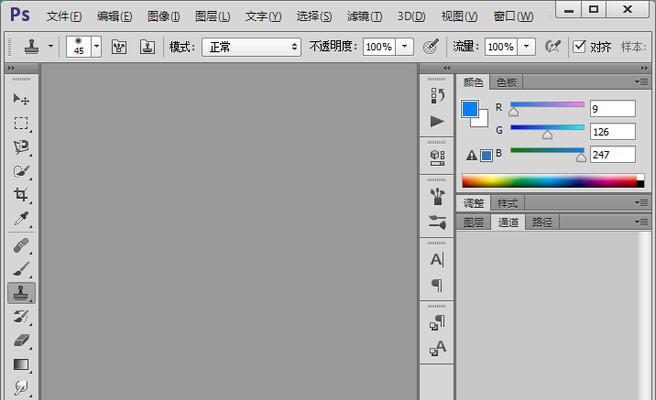Image resolution: width=656 pixels, height=400 pixels.
Task: Open the 3D(D) menu
Action: click(411, 16)
